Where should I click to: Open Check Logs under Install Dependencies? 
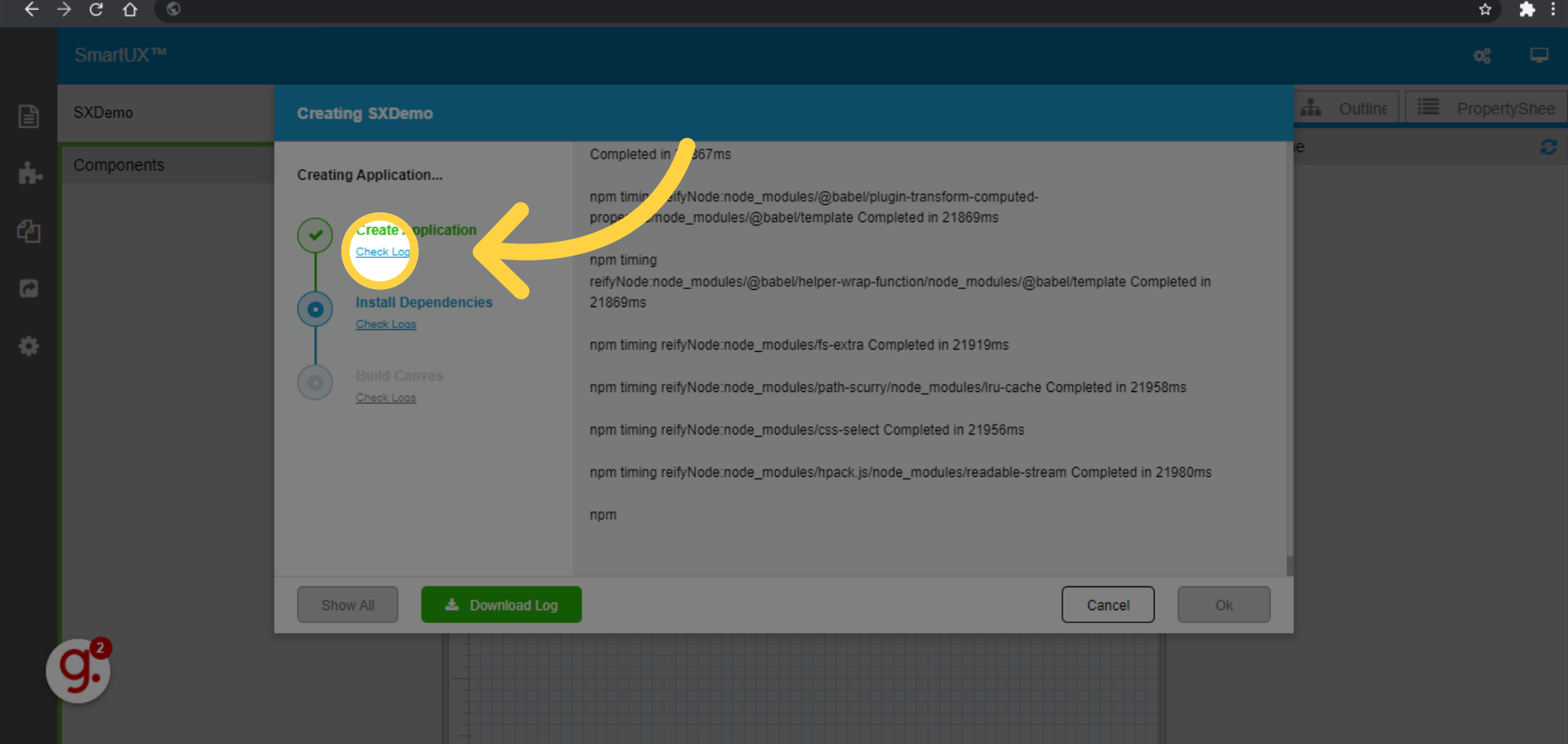click(385, 324)
